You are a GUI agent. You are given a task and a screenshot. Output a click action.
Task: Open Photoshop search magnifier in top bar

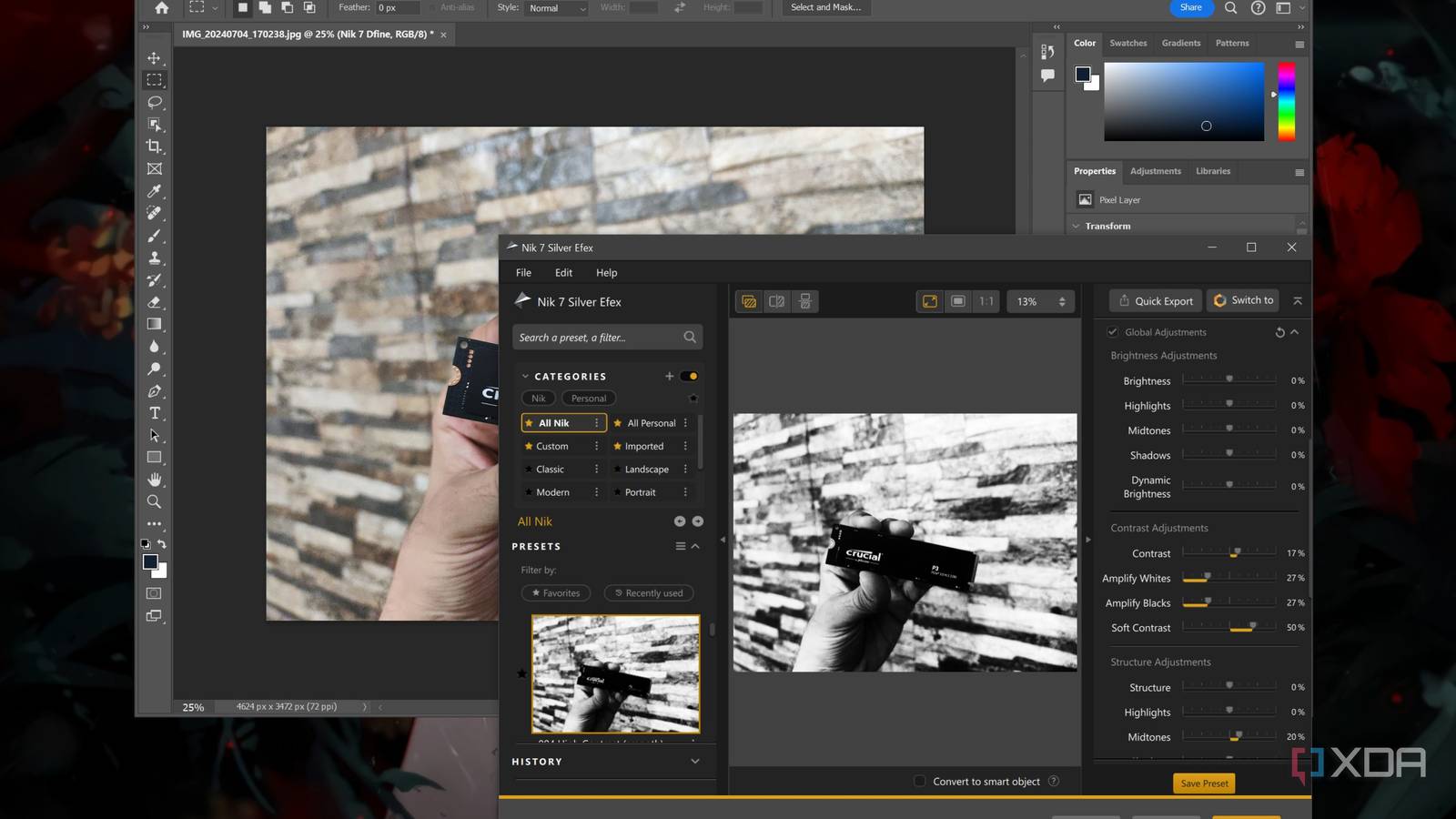pos(1230,7)
